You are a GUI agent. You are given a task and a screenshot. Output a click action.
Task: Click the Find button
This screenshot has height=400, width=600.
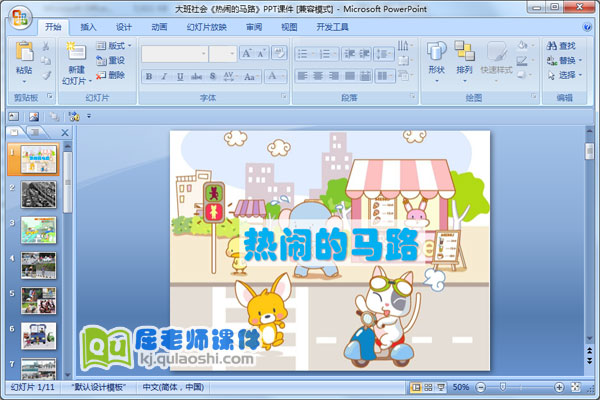[561, 46]
